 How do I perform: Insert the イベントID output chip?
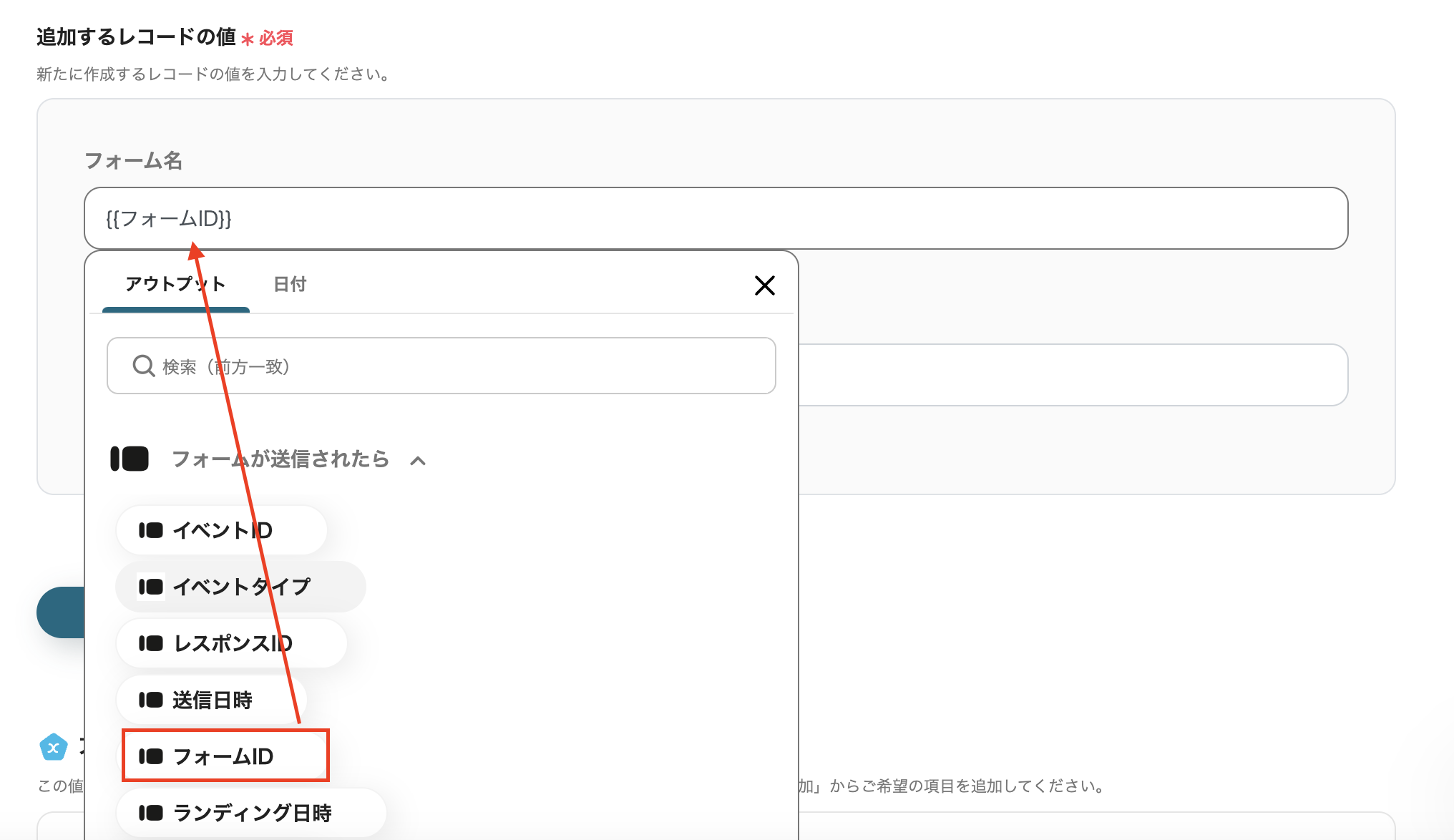pos(222,530)
